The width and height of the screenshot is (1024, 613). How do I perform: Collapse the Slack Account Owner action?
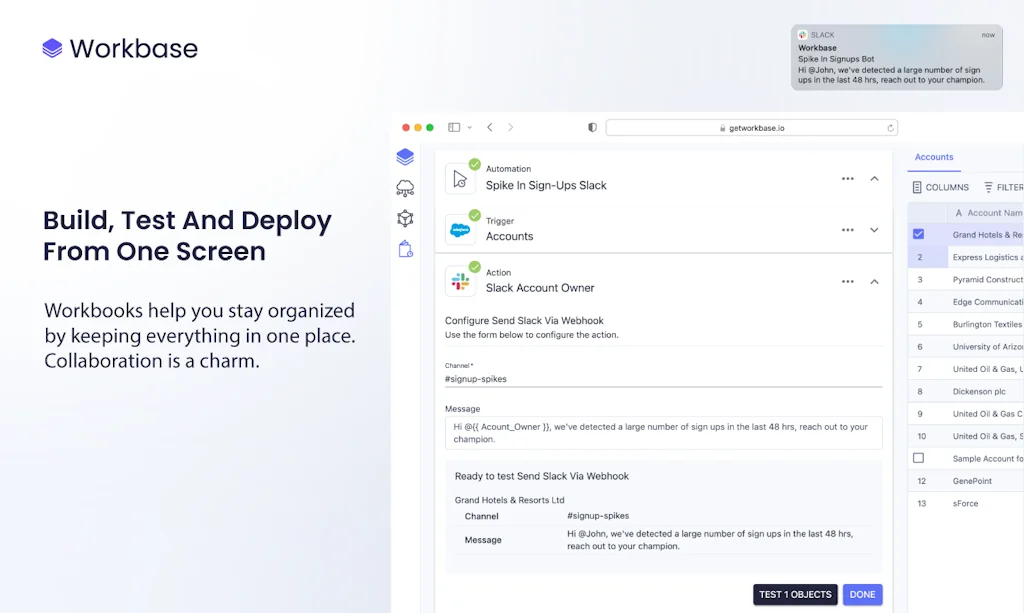point(874,282)
